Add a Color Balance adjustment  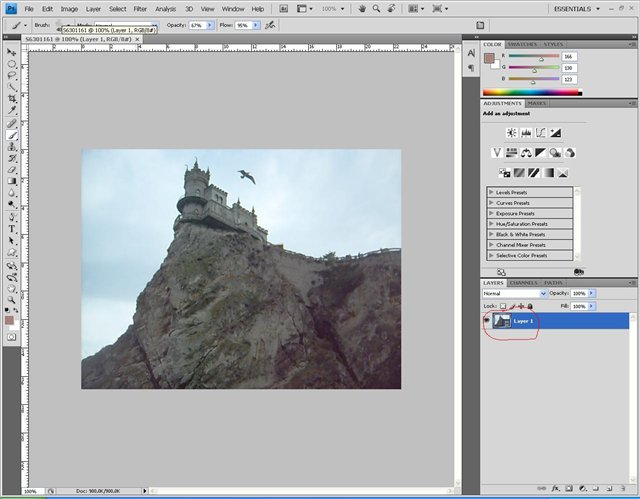(x=526, y=153)
